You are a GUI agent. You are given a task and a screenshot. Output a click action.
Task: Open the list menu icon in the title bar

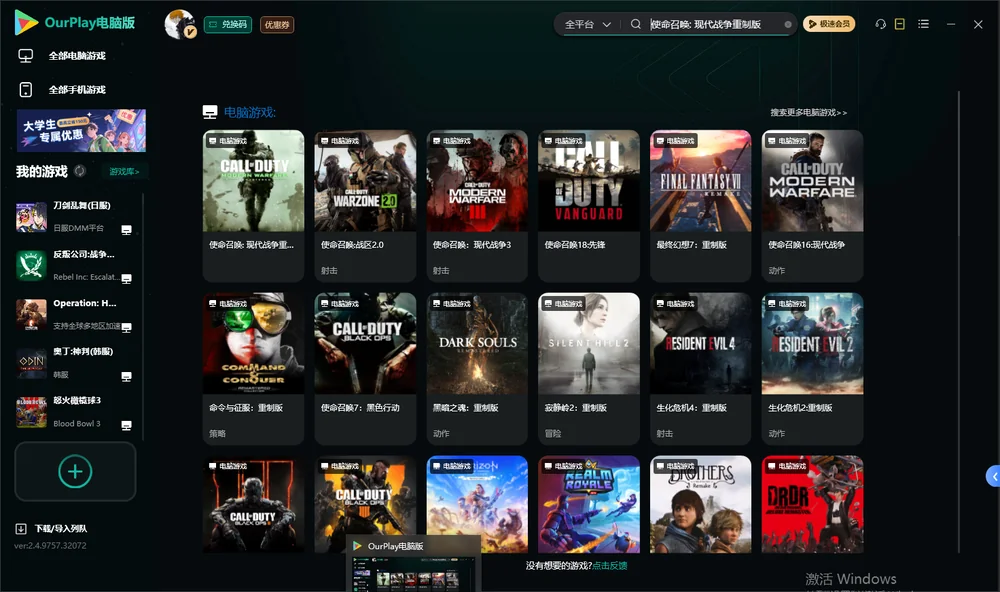(x=923, y=24)
